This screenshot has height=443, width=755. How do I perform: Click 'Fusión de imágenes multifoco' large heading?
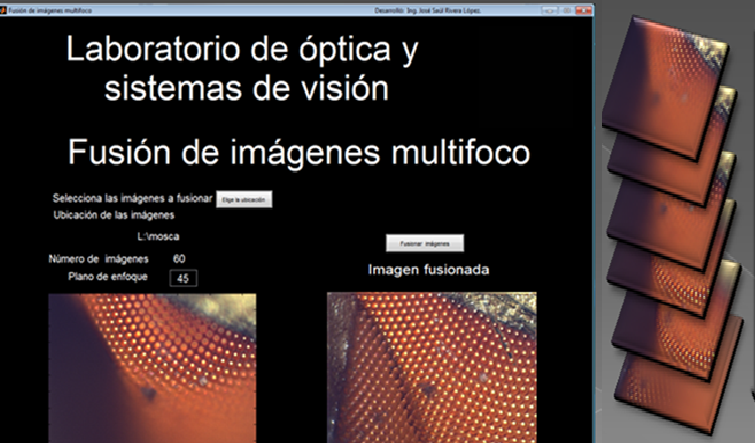pos(299,152)
